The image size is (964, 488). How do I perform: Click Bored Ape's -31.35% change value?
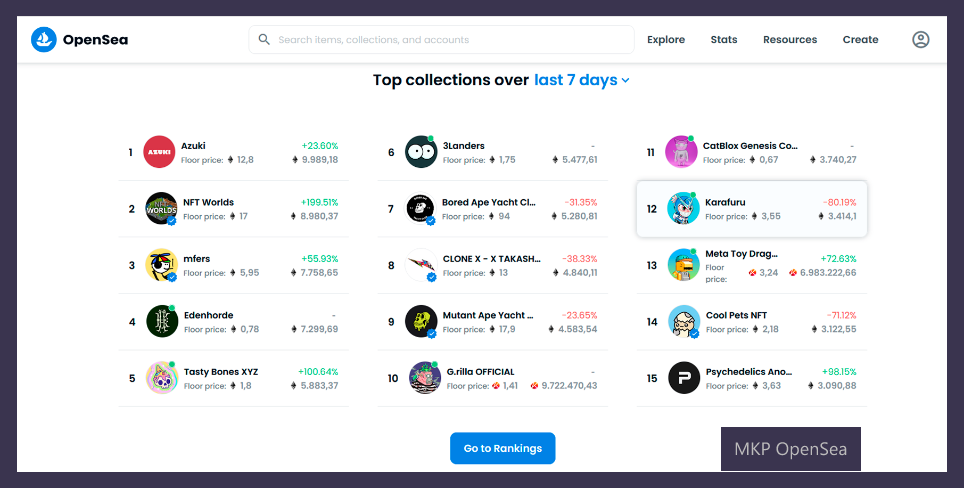point(580,202)
